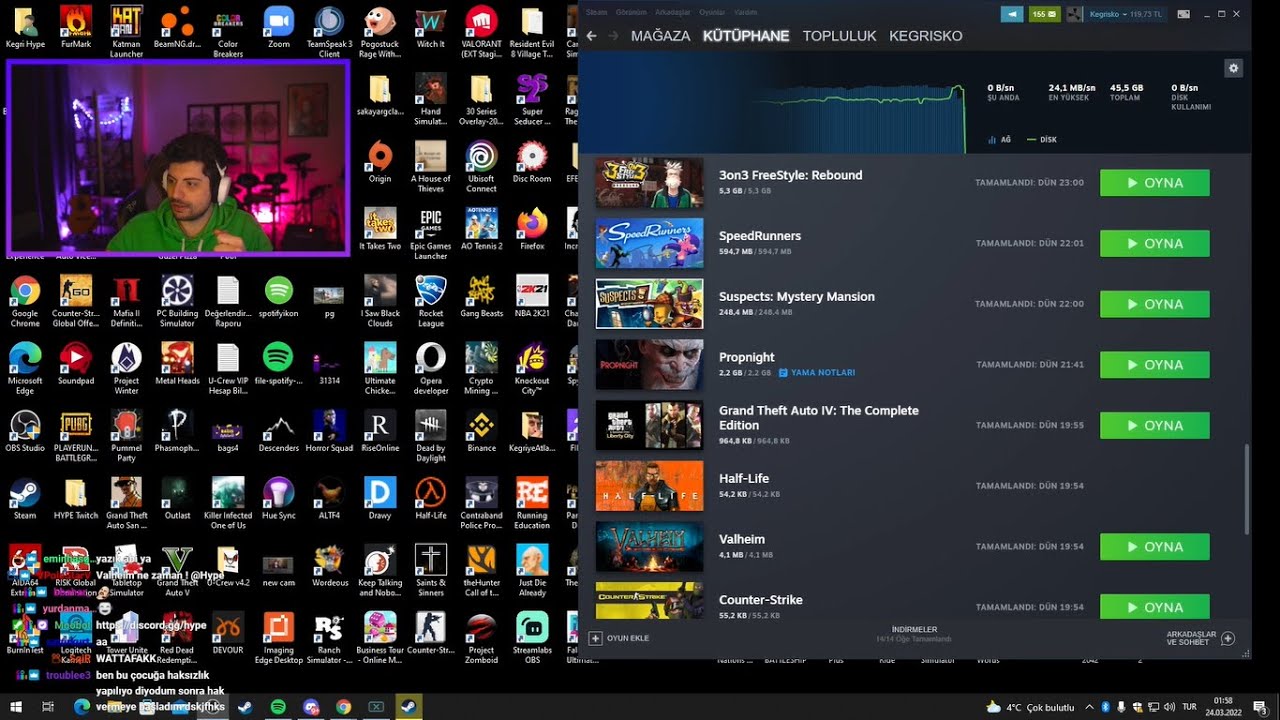Play Valheim

(1154, 547)
